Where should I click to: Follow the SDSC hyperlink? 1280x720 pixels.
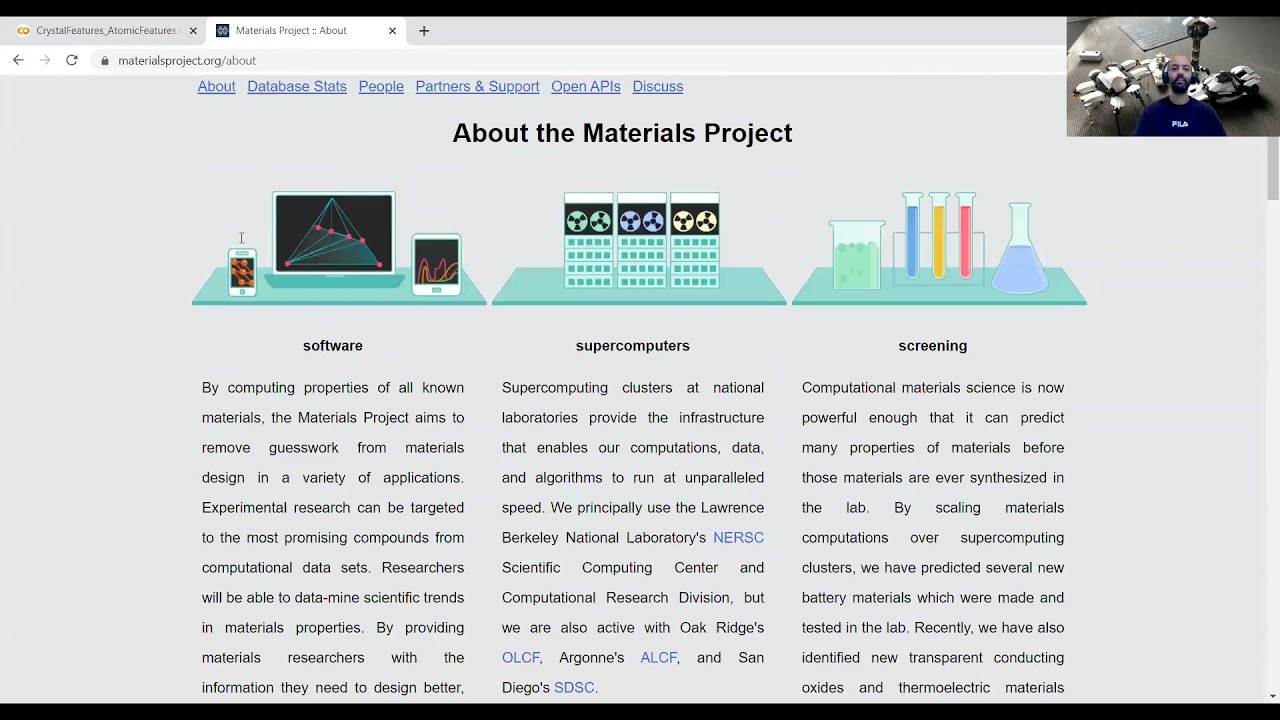574,688
